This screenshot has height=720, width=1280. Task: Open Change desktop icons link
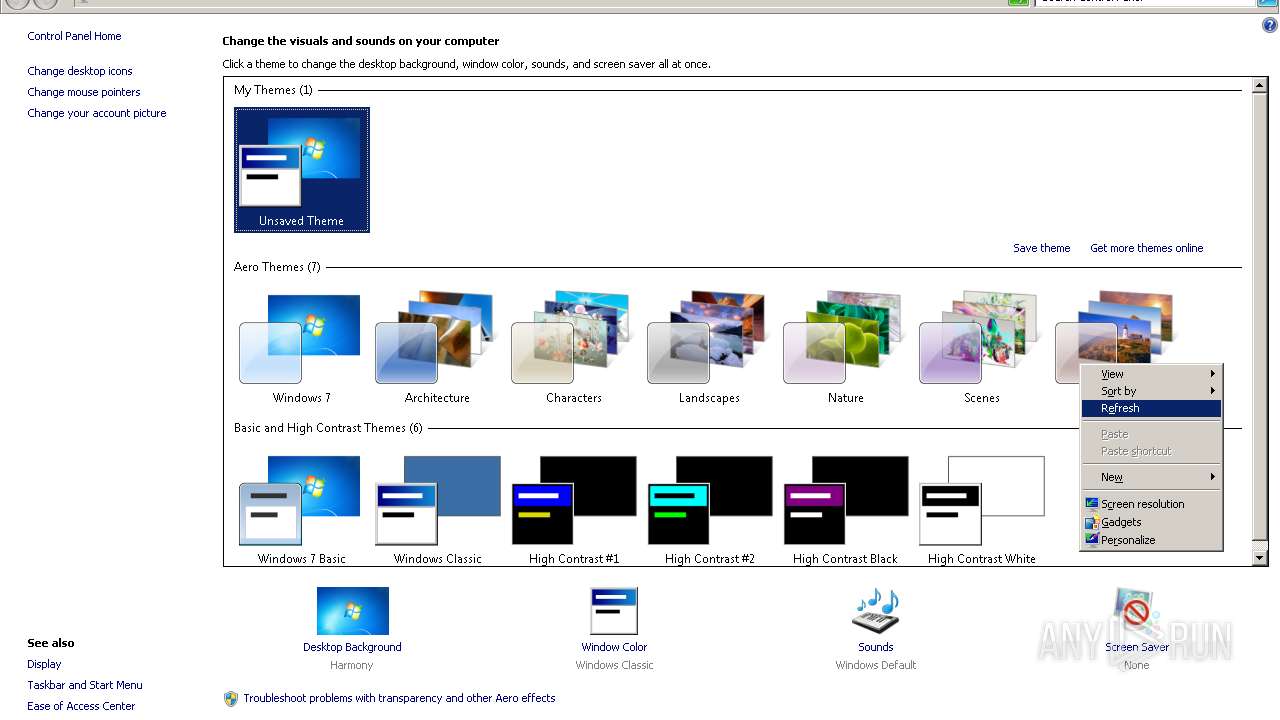(x=79, y=71)
